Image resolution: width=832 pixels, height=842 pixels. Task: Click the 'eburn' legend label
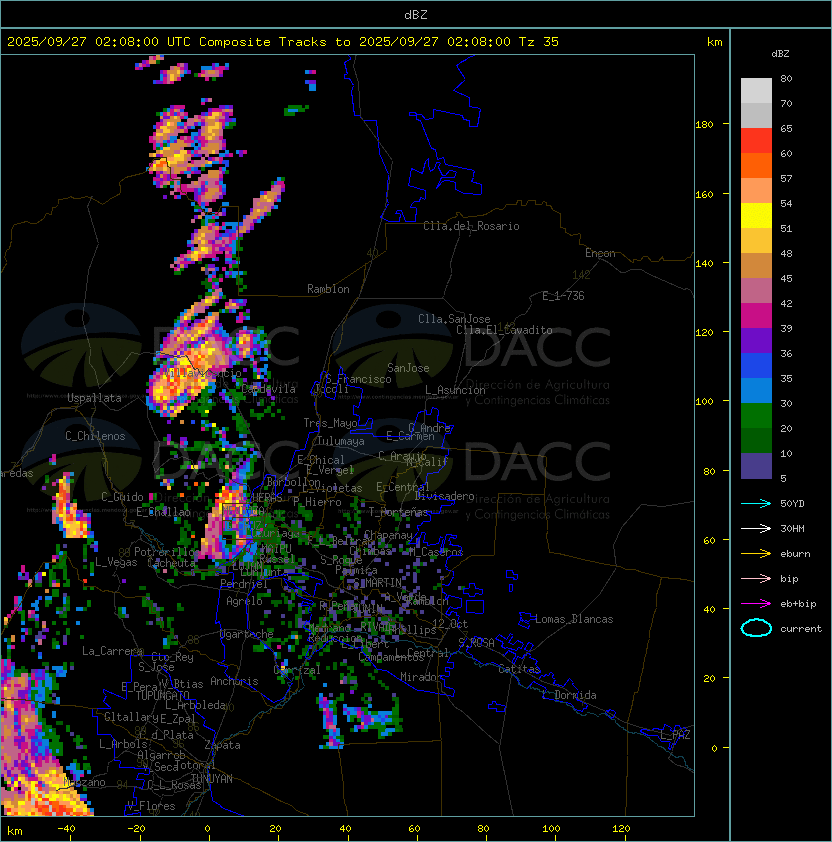pyautogui.click(x=795, y=554)
